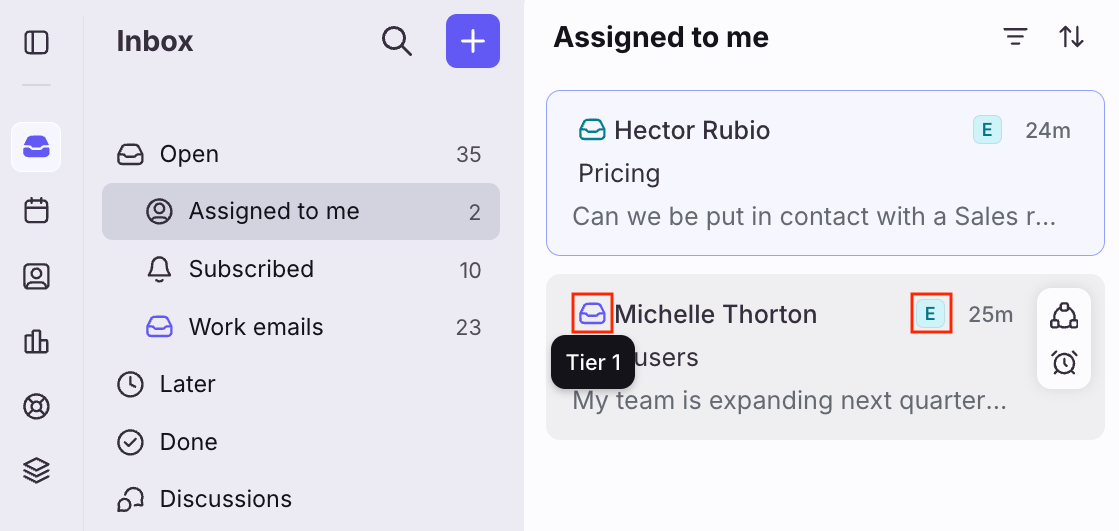The width and height of the screenshot is (1119, 531).
Task: Open the stacked layers icon in rail
Action: (x=36, y=470)
